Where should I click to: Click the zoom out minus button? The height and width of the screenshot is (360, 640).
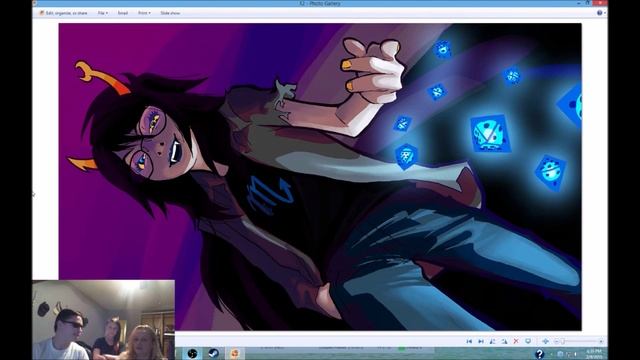pyautogui.click(x=556, y=341)
